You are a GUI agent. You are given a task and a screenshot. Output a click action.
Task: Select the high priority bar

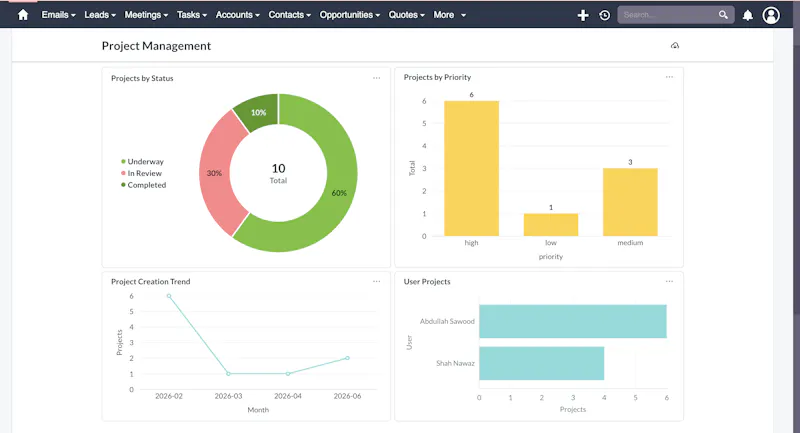pos(471,168)
